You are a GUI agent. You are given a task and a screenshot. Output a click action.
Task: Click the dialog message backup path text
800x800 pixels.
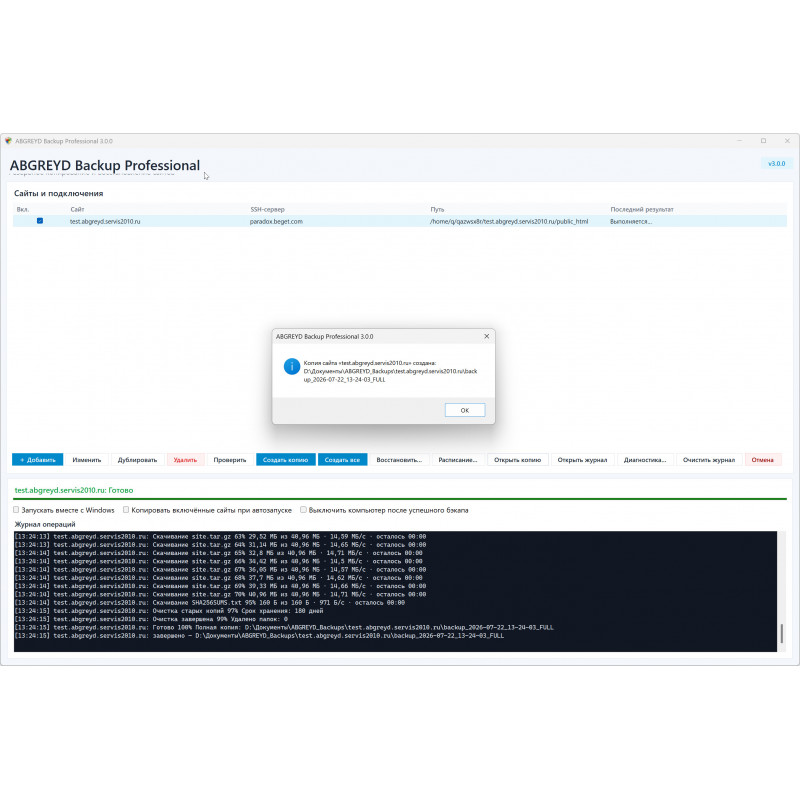coord(390,375)
